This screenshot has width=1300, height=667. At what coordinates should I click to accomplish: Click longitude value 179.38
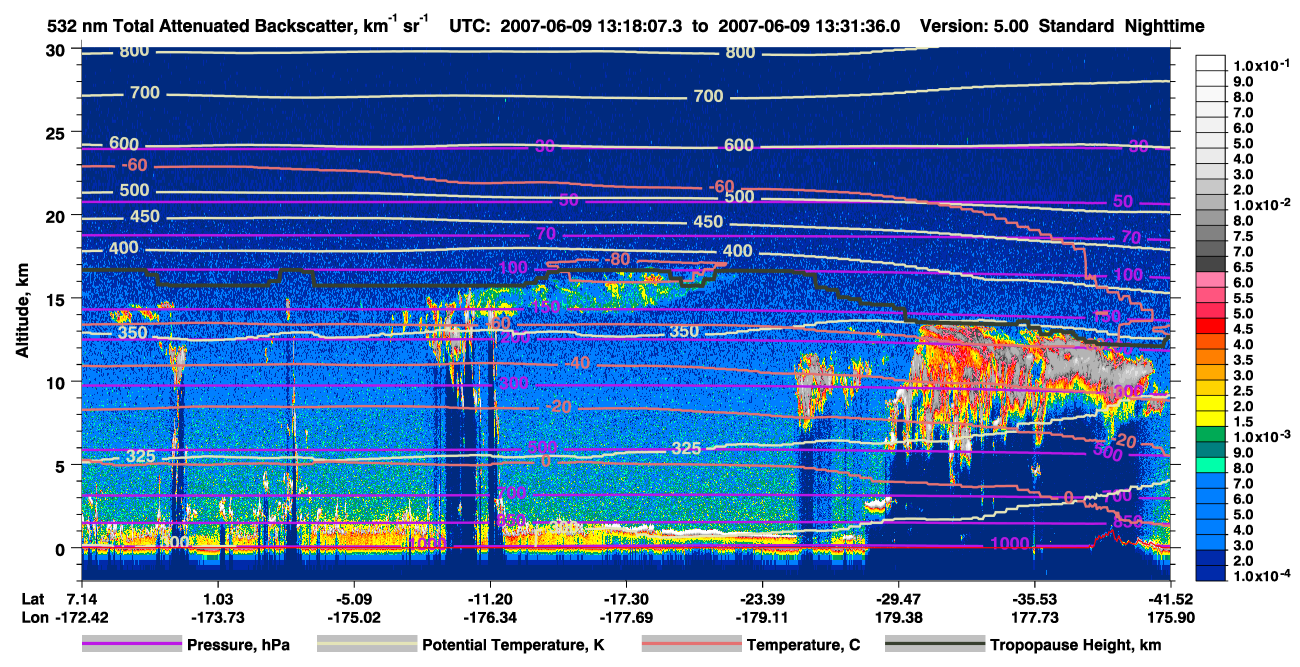(x=898, y=616)
